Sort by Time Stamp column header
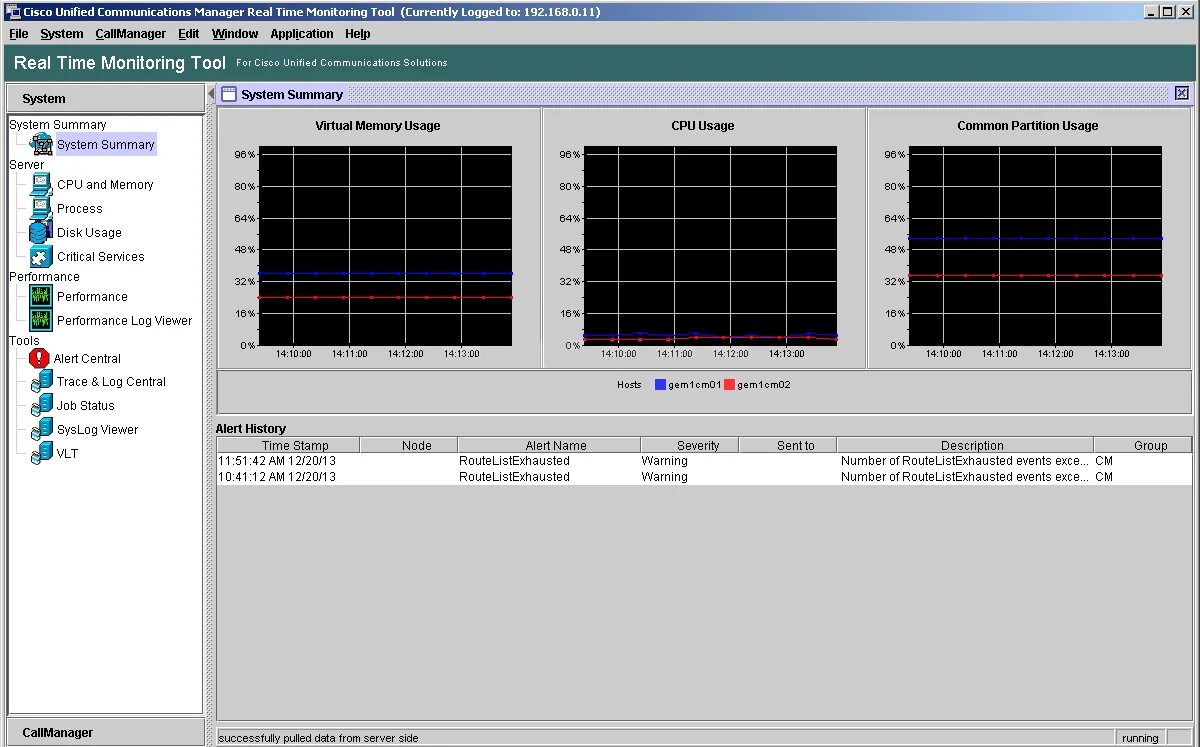Viewport: 1200px width, 747px height. pos(289,445)
